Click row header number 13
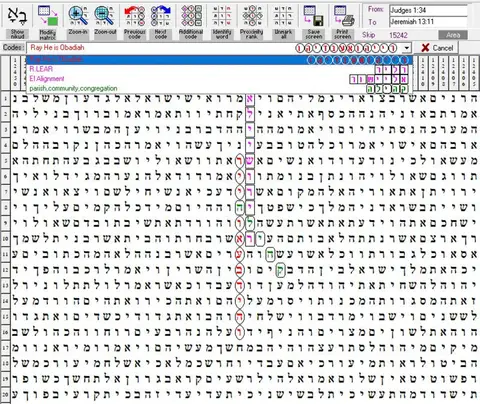480x404 pixels. pos(5,285)
